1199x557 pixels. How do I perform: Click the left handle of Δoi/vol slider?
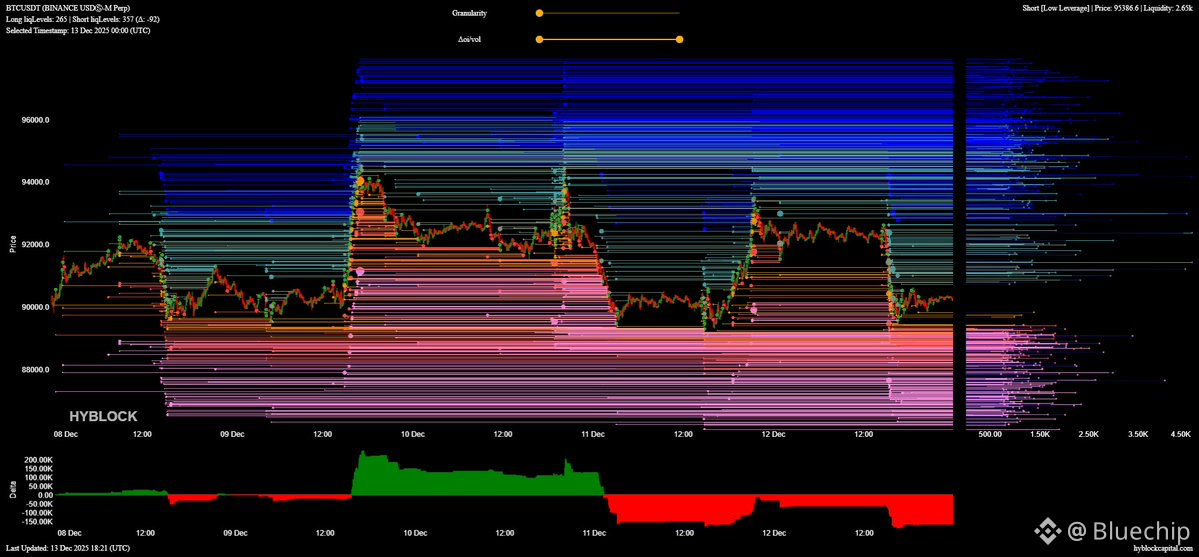(x=539, y=40)
